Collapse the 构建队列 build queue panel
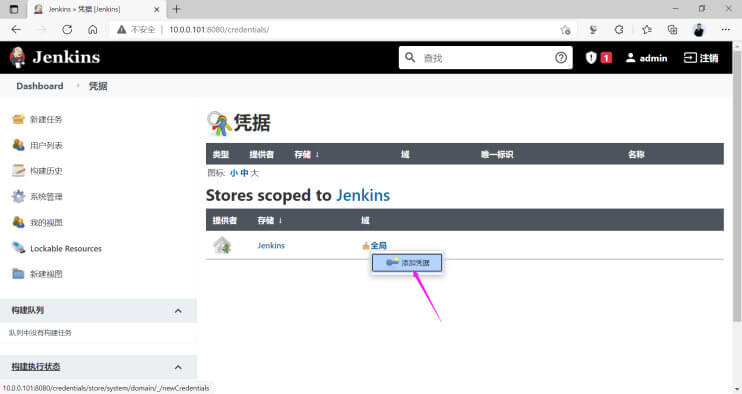742x394 pixels. (178, 311)
